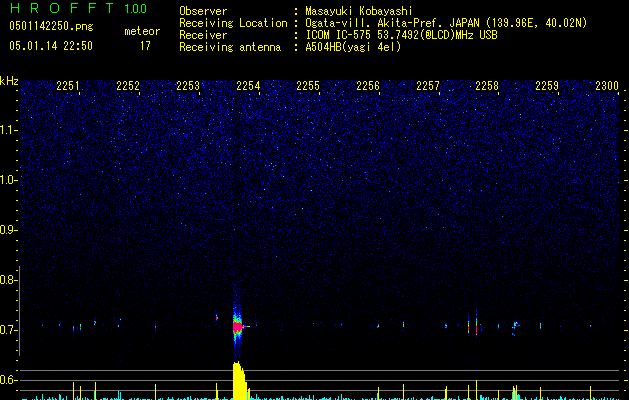Click the 2254 time marker
The image size is (629, 400).
(x=248, y=86)
